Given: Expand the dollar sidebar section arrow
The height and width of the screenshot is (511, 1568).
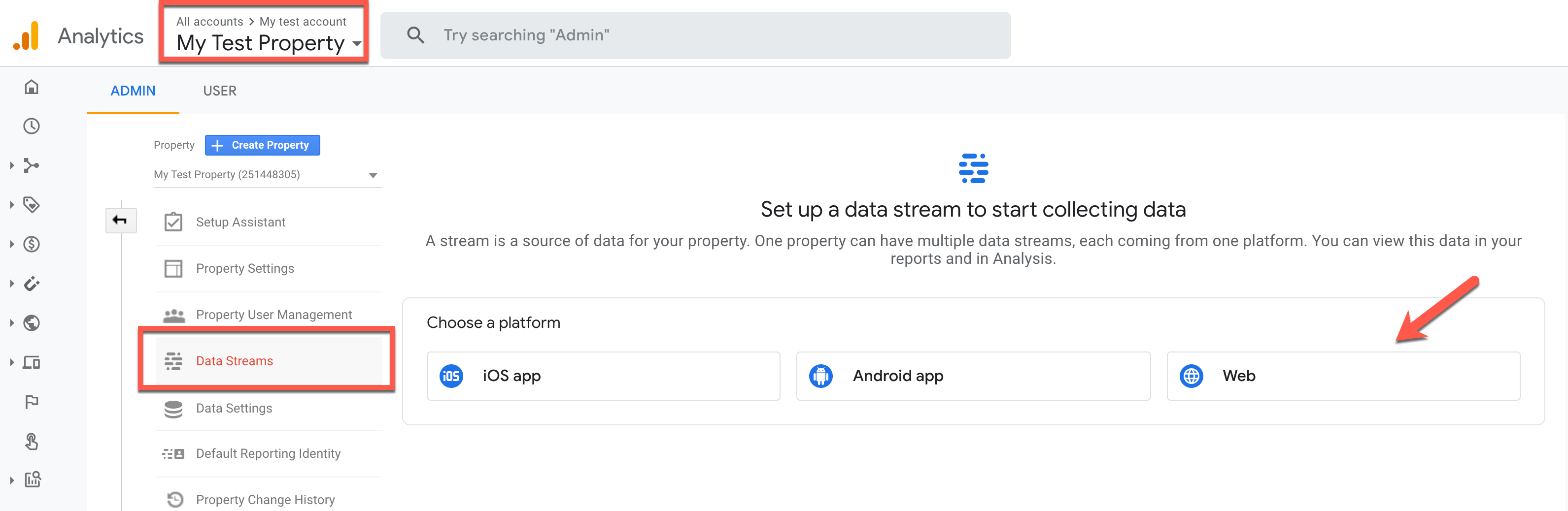Looking at the screenshot, I should tap(11, 244).
